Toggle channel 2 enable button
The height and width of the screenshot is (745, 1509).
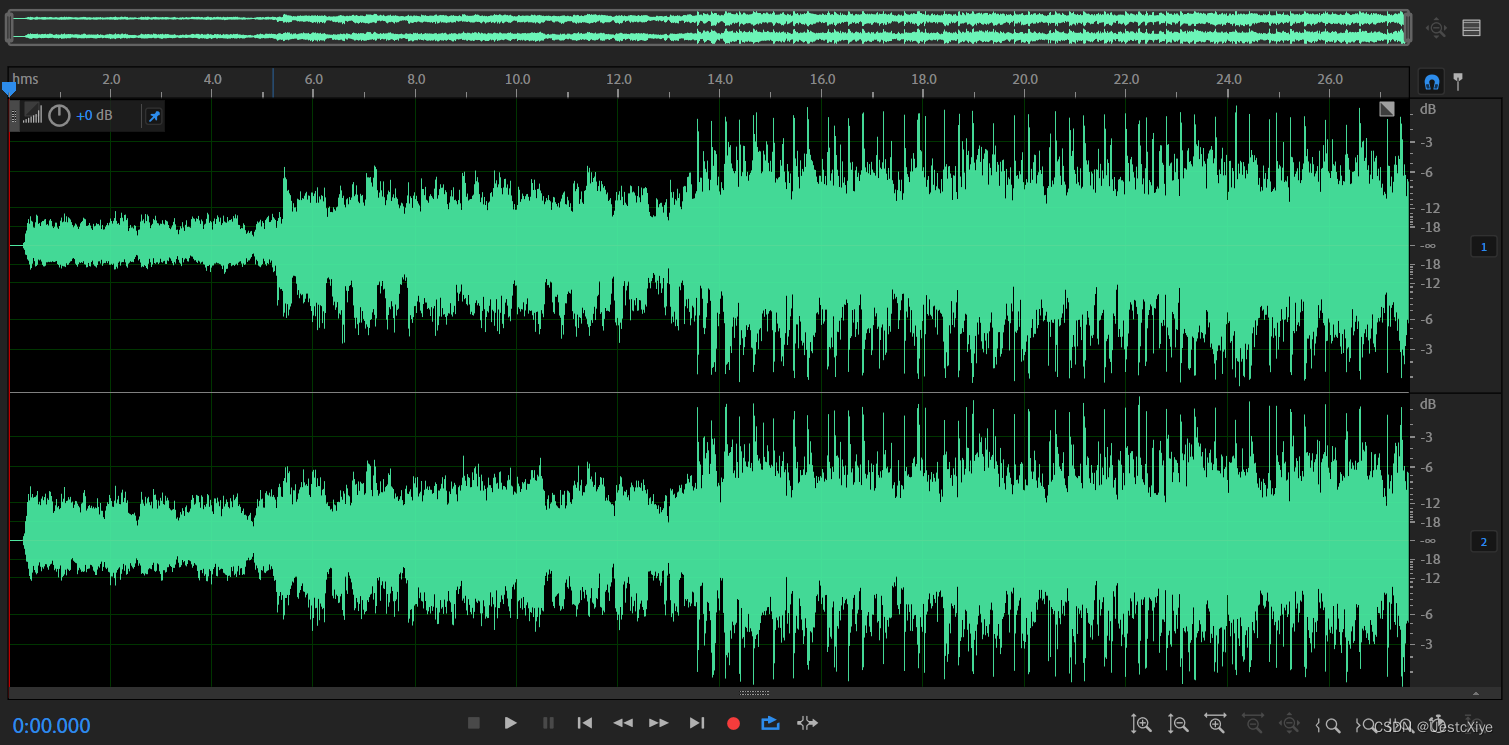(x=1483, y=542)
